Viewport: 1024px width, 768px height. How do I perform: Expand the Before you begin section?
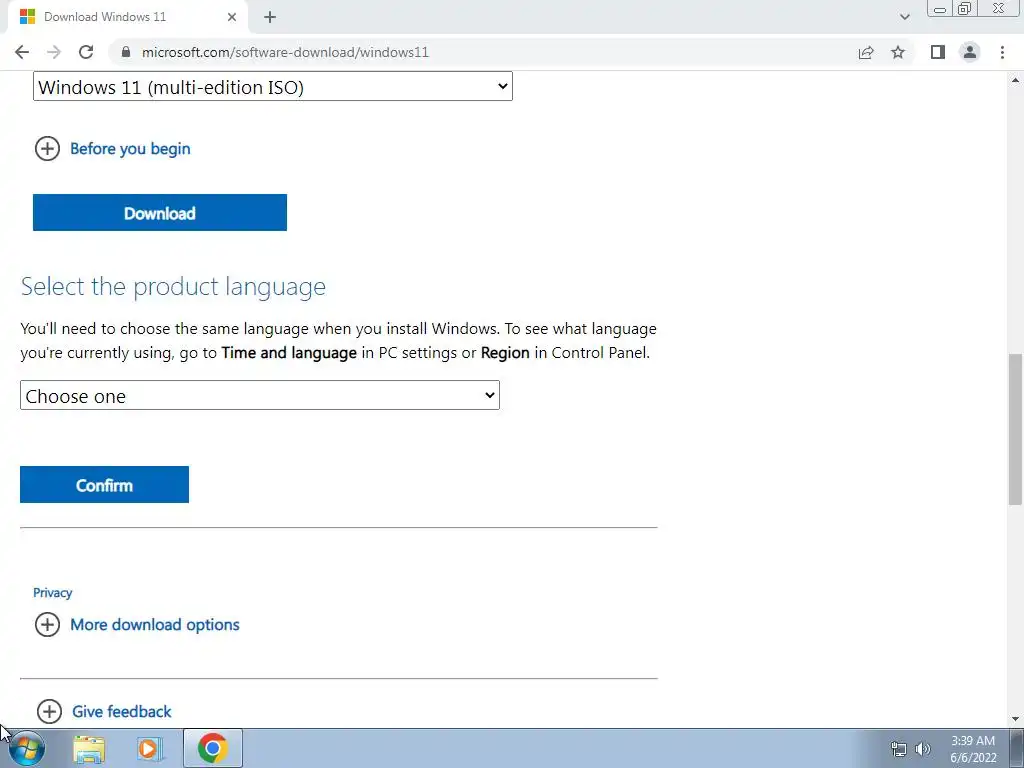click(112, 148)
